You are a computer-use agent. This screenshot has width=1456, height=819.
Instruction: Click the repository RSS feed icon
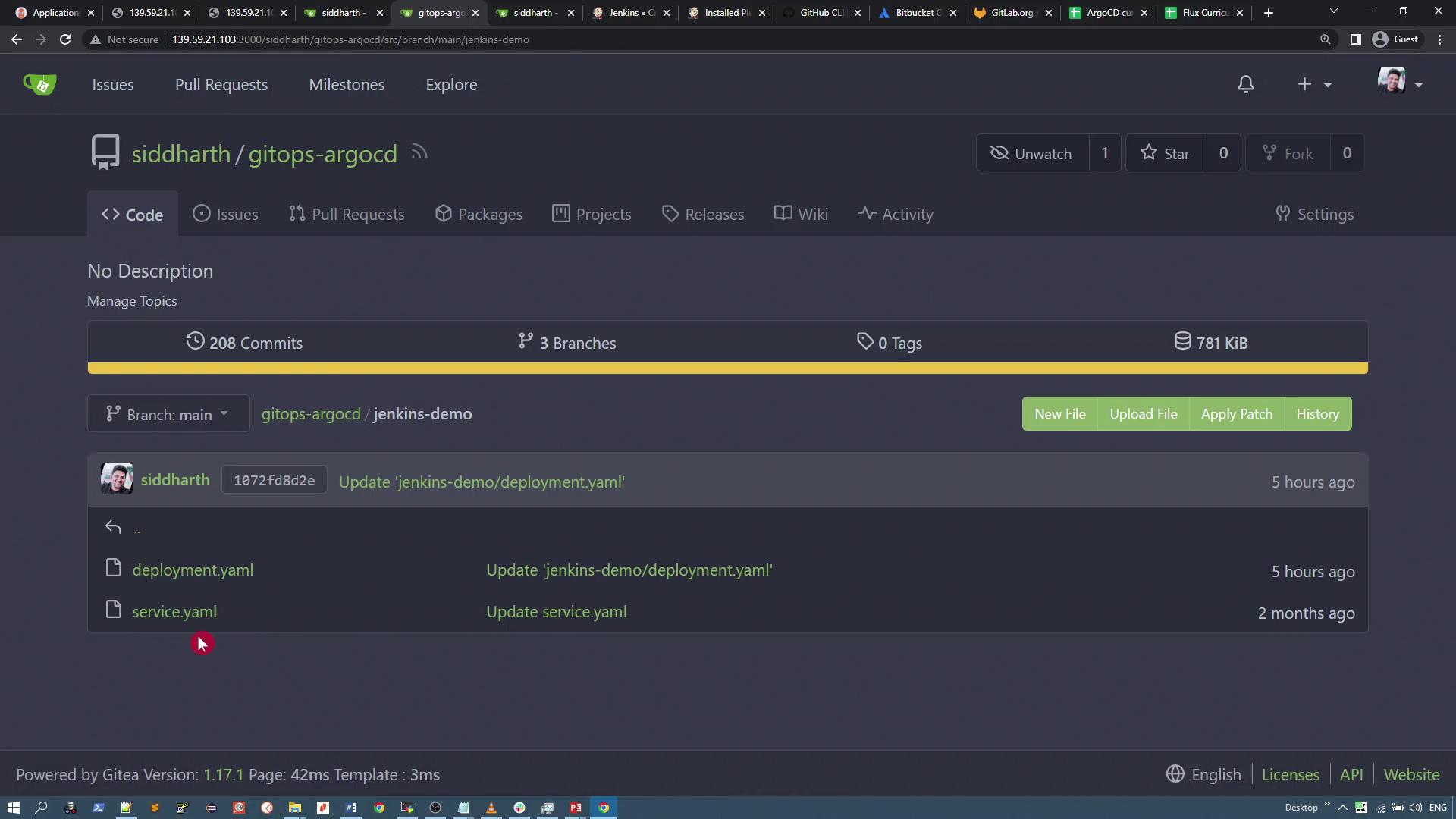pyautogui.click(x=419, y=152)
